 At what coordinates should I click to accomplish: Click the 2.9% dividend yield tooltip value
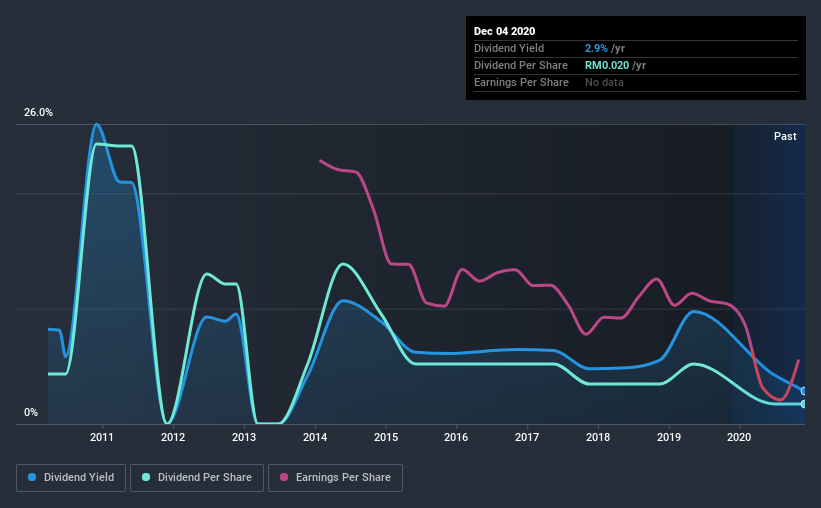[x=596, y=48]
